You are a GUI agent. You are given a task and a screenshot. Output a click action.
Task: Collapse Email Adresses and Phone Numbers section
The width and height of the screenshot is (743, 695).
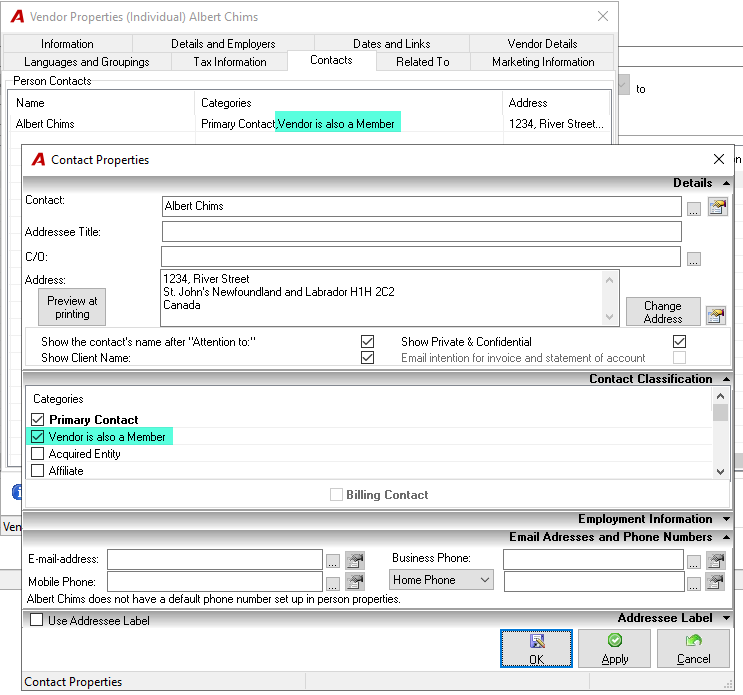(x=726, y=537)
